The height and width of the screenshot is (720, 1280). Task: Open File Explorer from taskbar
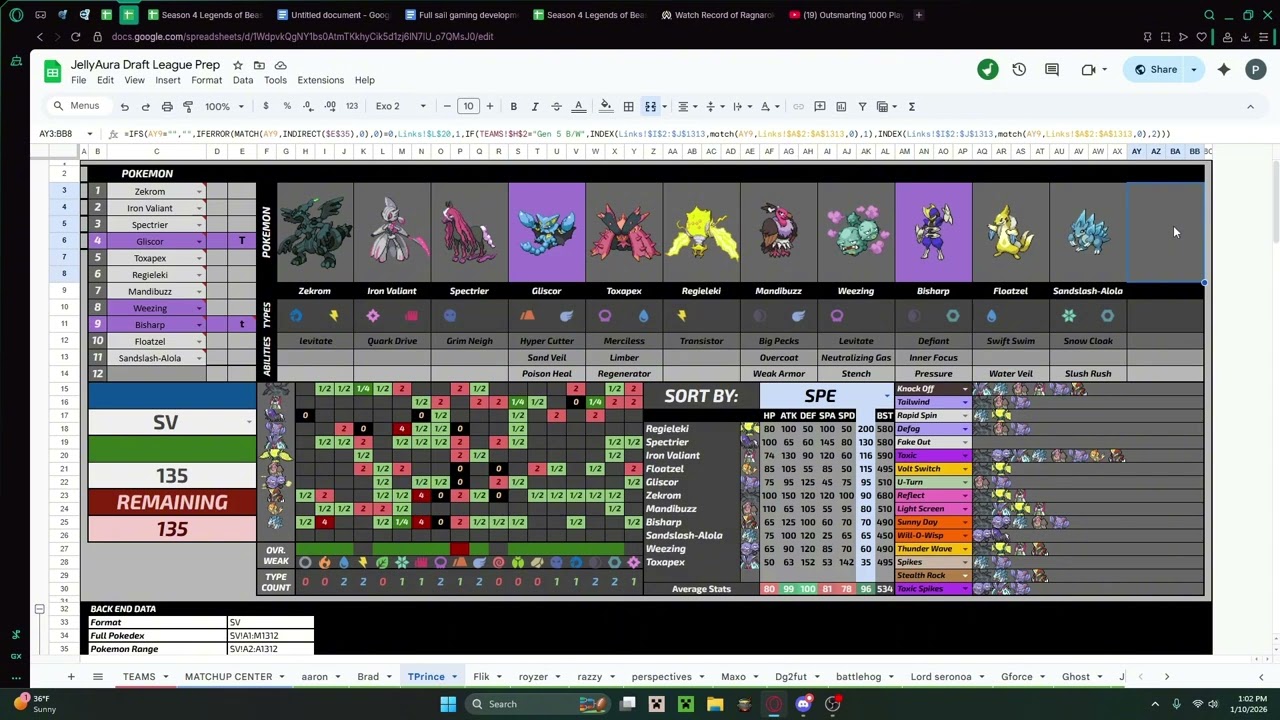pos(715,704)
